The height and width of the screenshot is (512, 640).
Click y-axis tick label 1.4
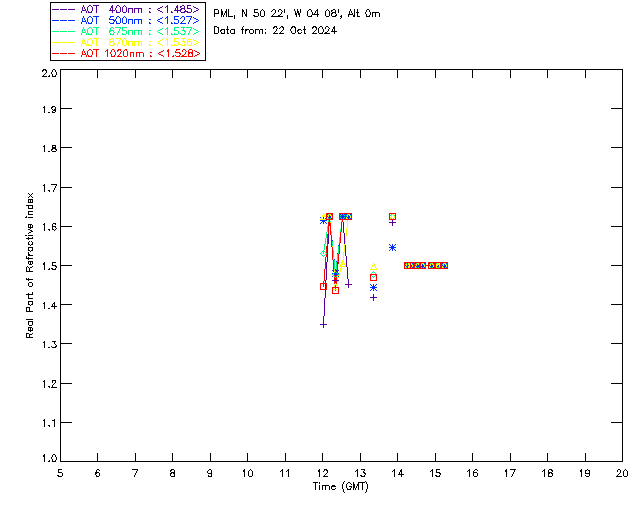[x=49, y=305]
